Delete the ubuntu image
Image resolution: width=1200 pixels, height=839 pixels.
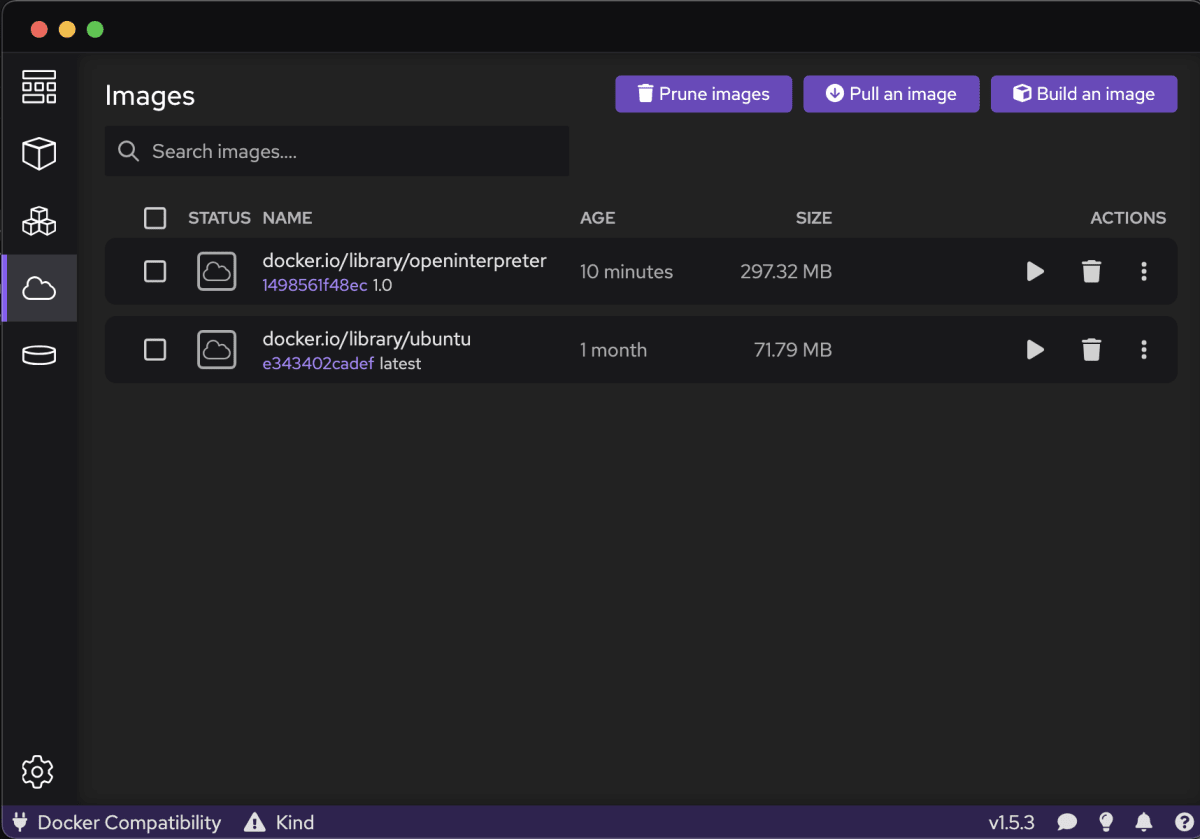pos(1091,349)
